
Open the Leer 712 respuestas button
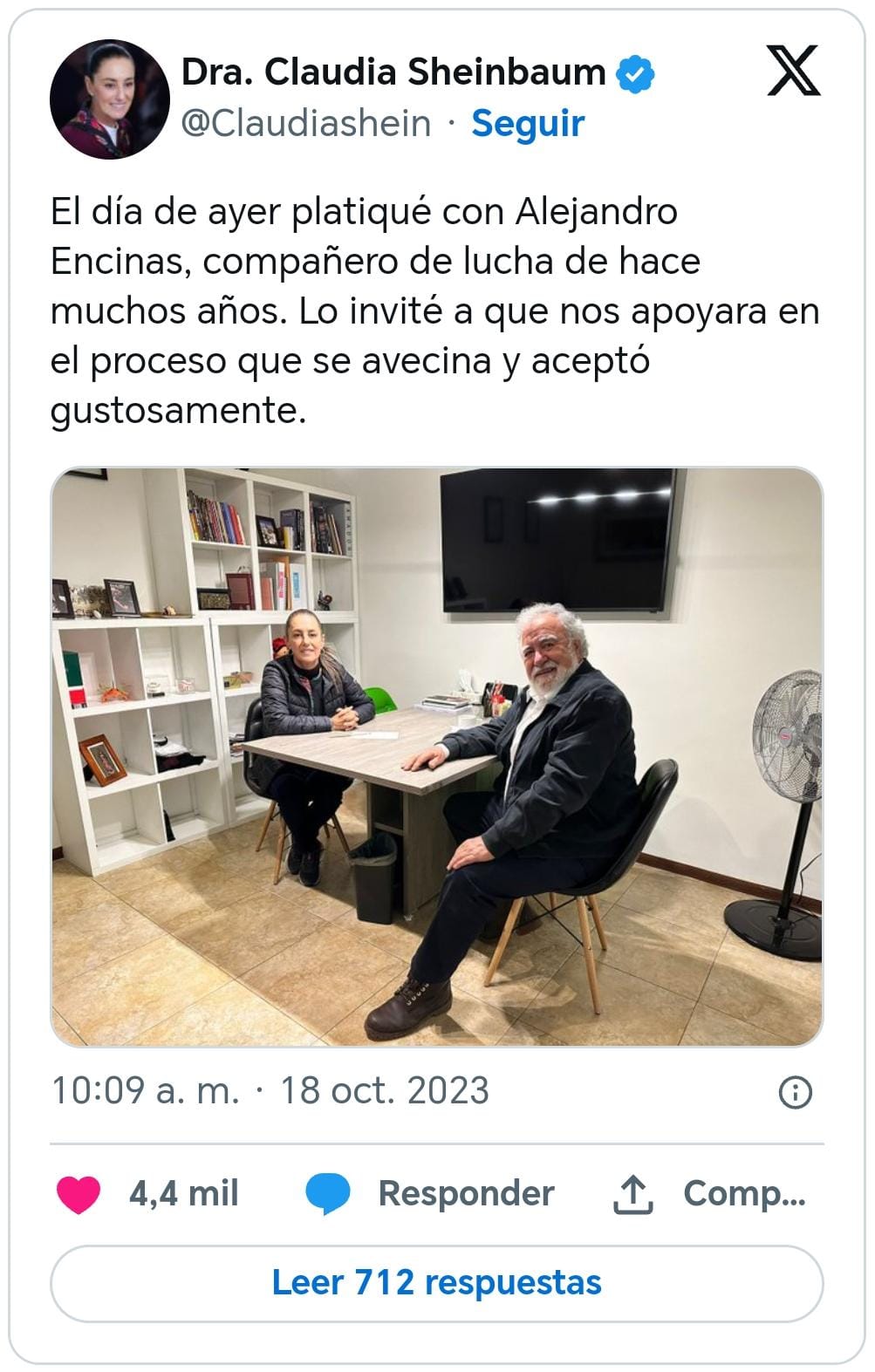point(437,1283)
